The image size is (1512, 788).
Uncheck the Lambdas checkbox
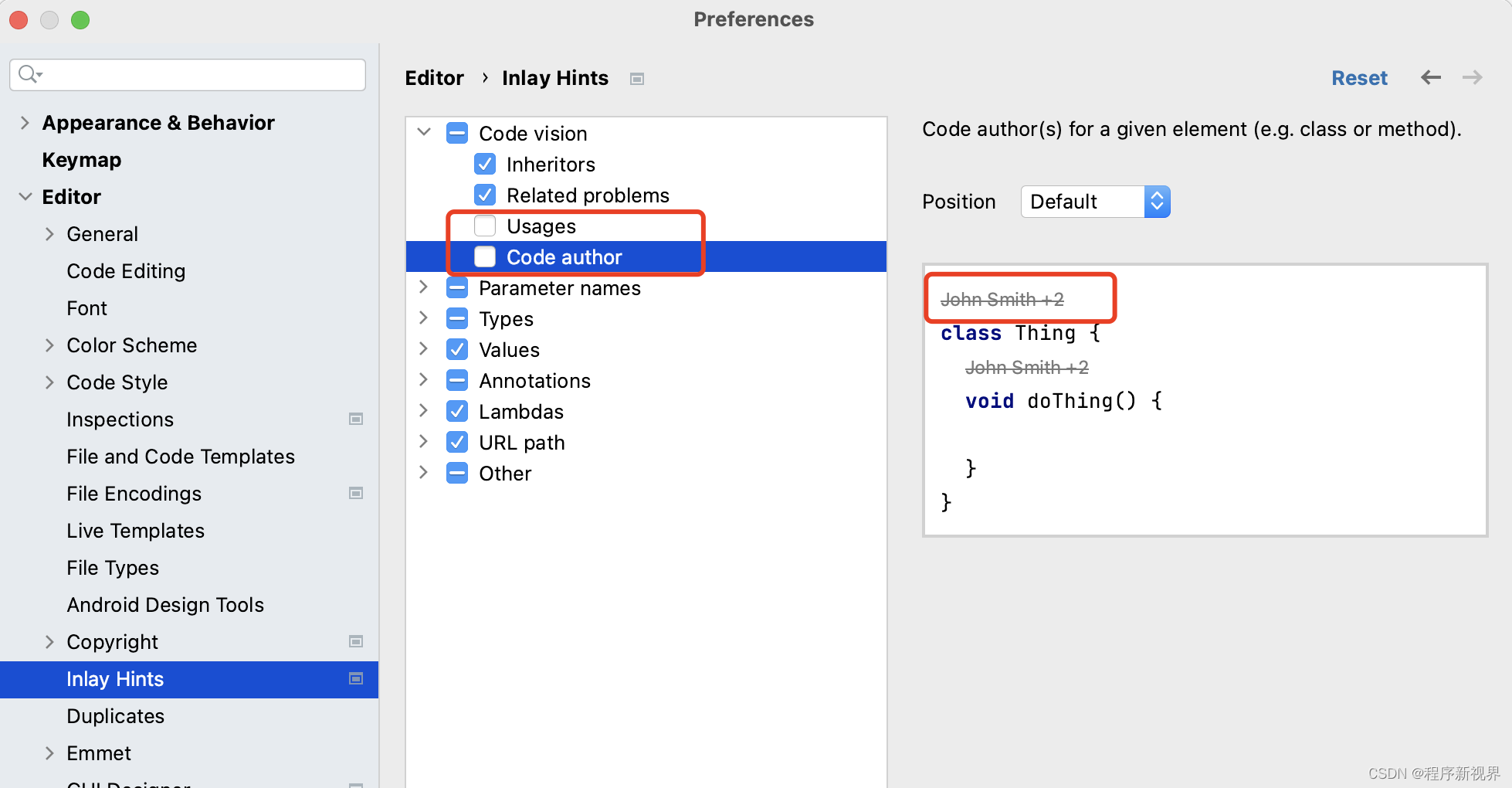pos(457,411)
